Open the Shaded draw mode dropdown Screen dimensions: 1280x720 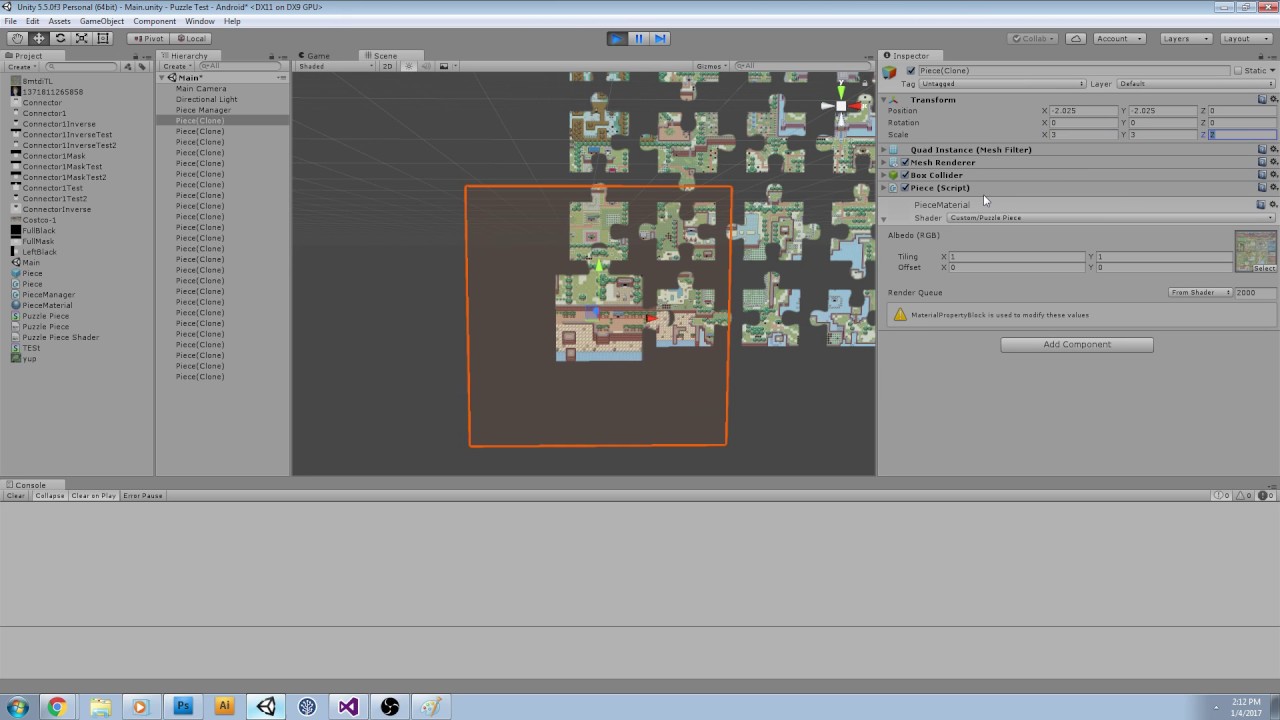tap(336, 66)
